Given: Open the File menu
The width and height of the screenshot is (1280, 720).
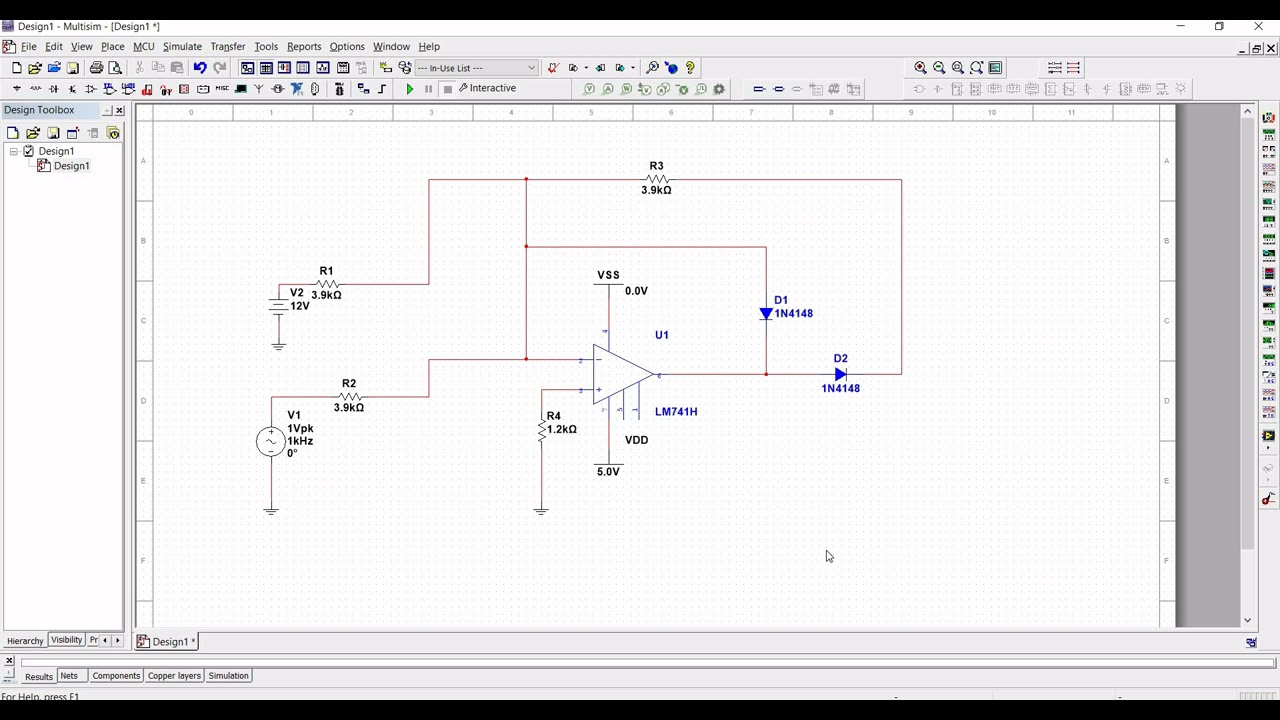Looking at the screenshot, I should (x=29, y=47).
